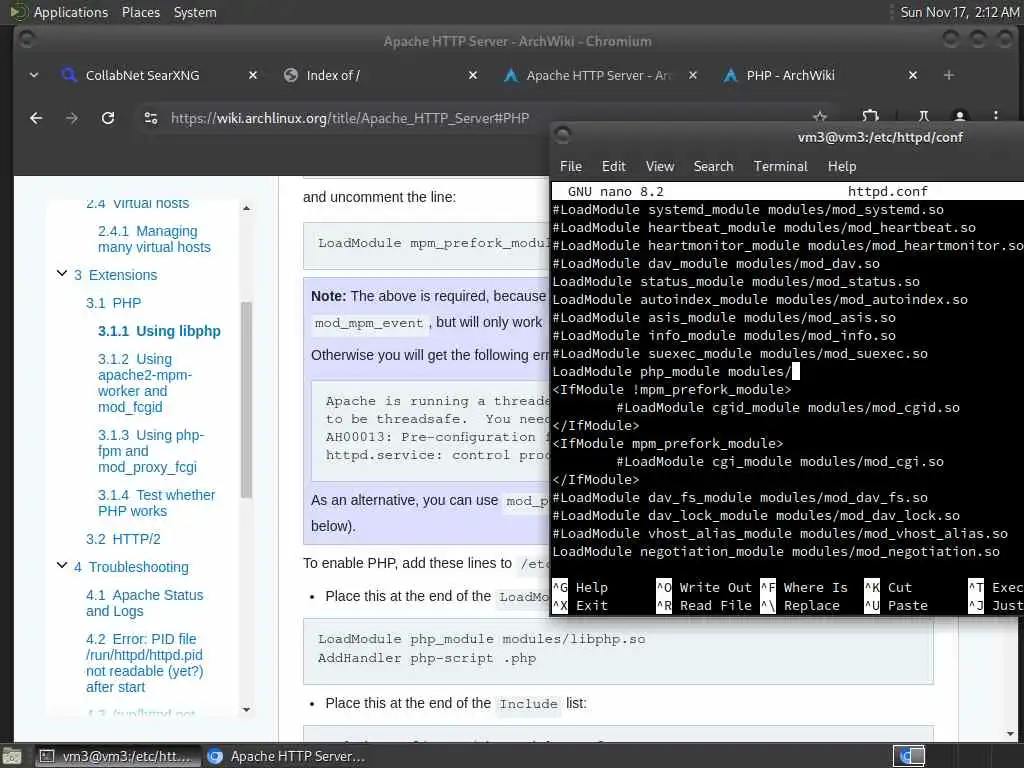This screenshot has height=768, width=1024.
Task: Open the terminal Search menu
Action: point(713,167)
